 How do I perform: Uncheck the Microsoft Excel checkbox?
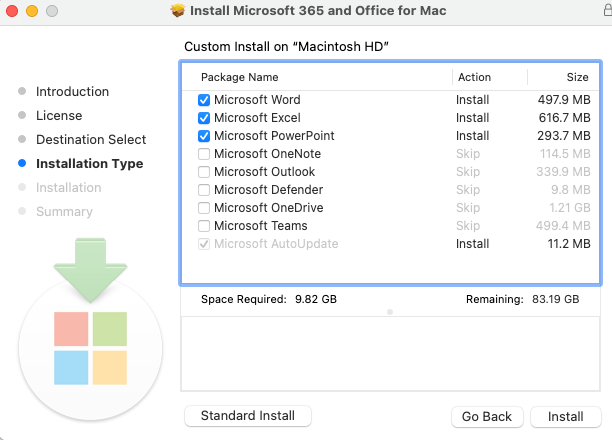[x=204, y=118]
